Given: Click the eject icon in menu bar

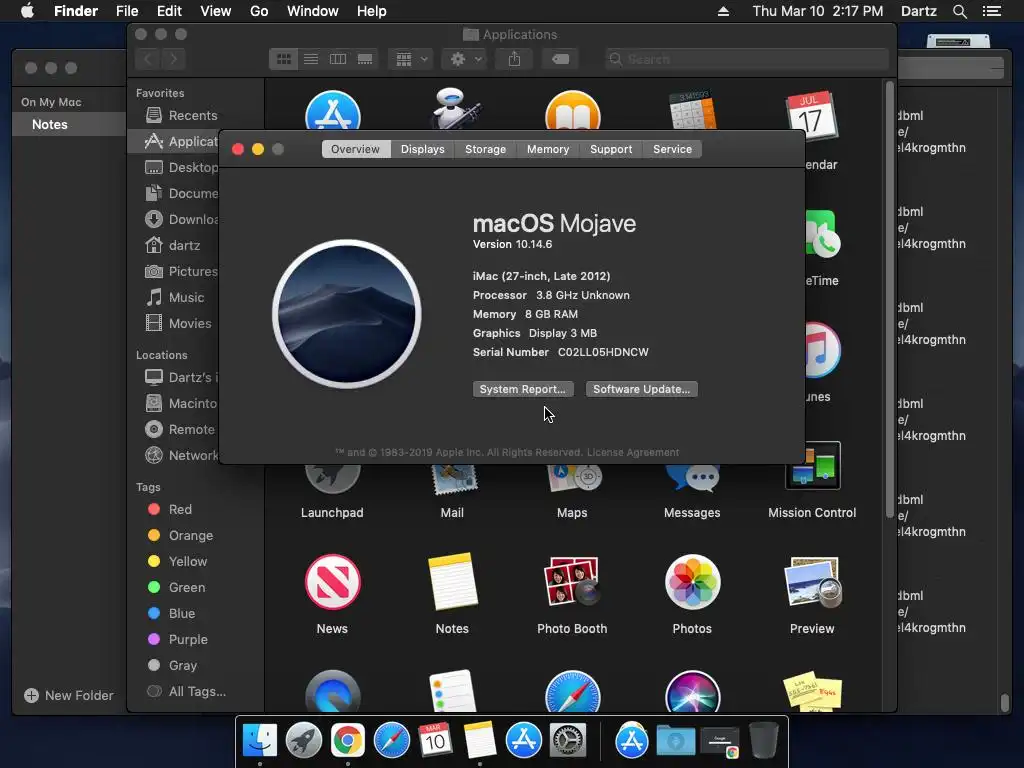Looking at the screenshot, I should [723, 11].
